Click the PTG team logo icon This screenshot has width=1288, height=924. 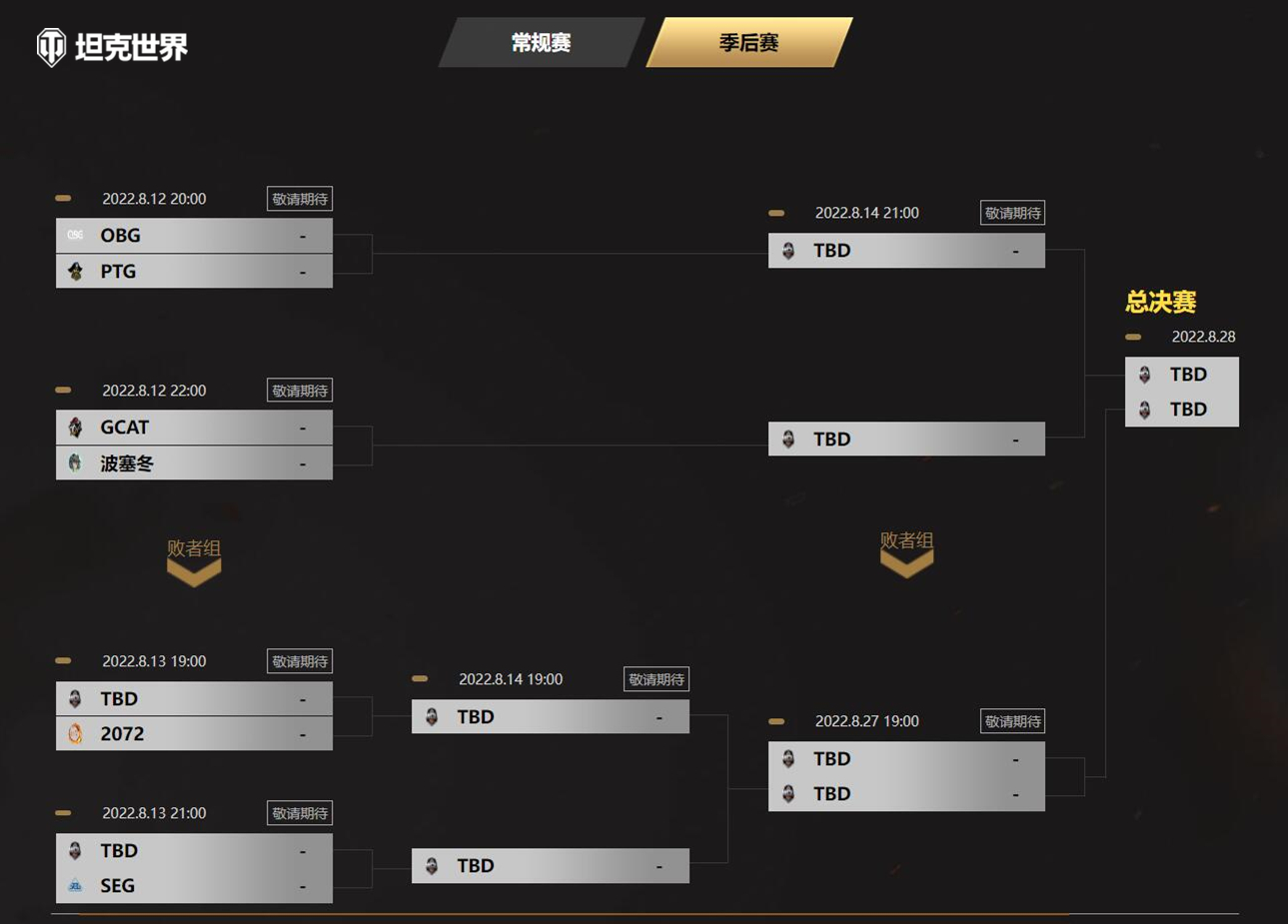(x=75, y=272)
